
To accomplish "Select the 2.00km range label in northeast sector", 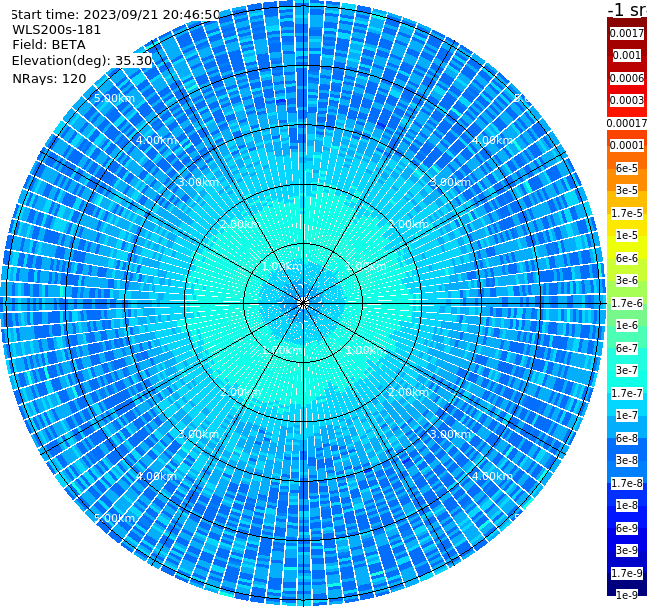I will 408,224.
